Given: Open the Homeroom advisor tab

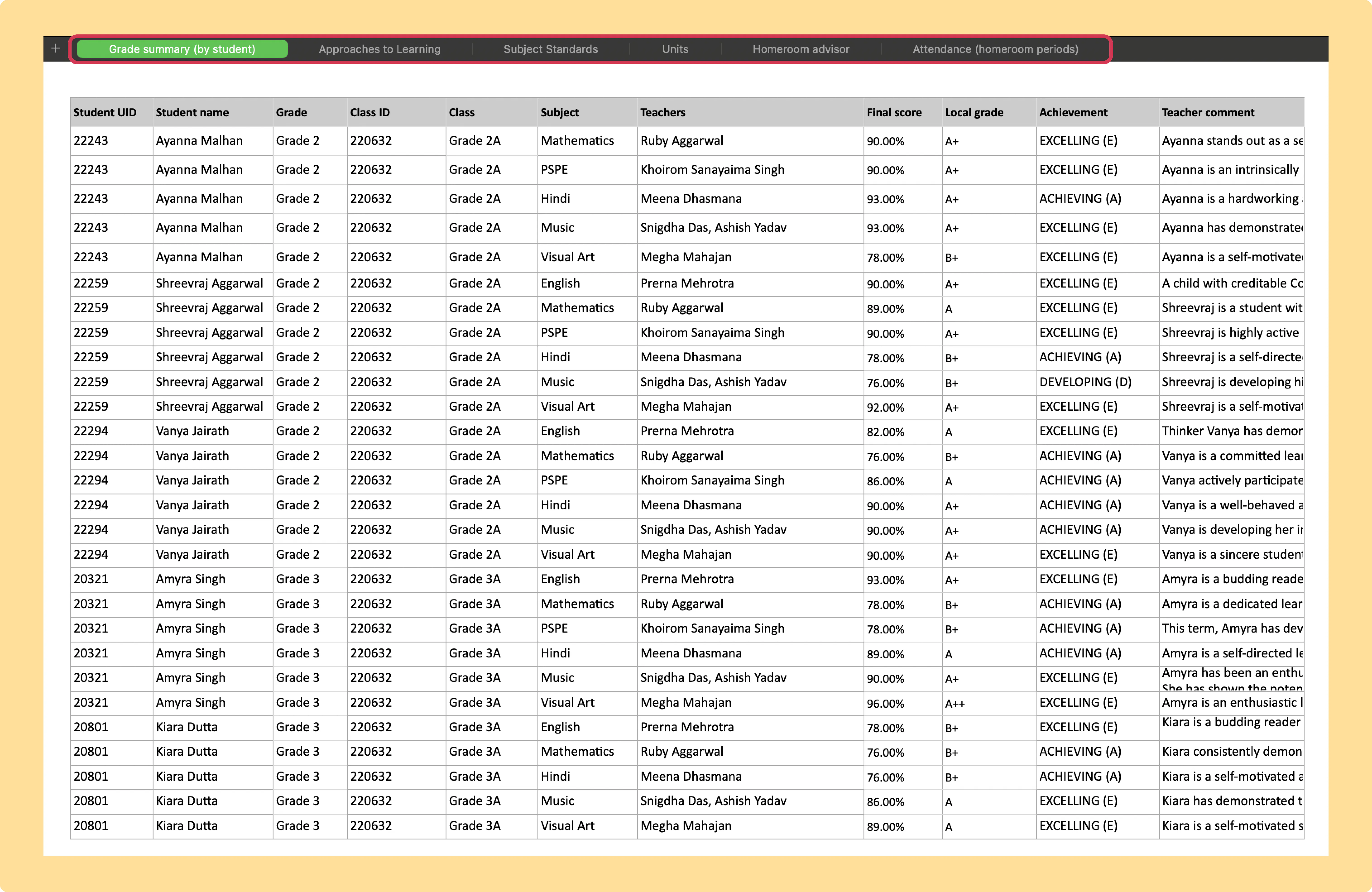Looking at the screenshot, I should (801, 49).
